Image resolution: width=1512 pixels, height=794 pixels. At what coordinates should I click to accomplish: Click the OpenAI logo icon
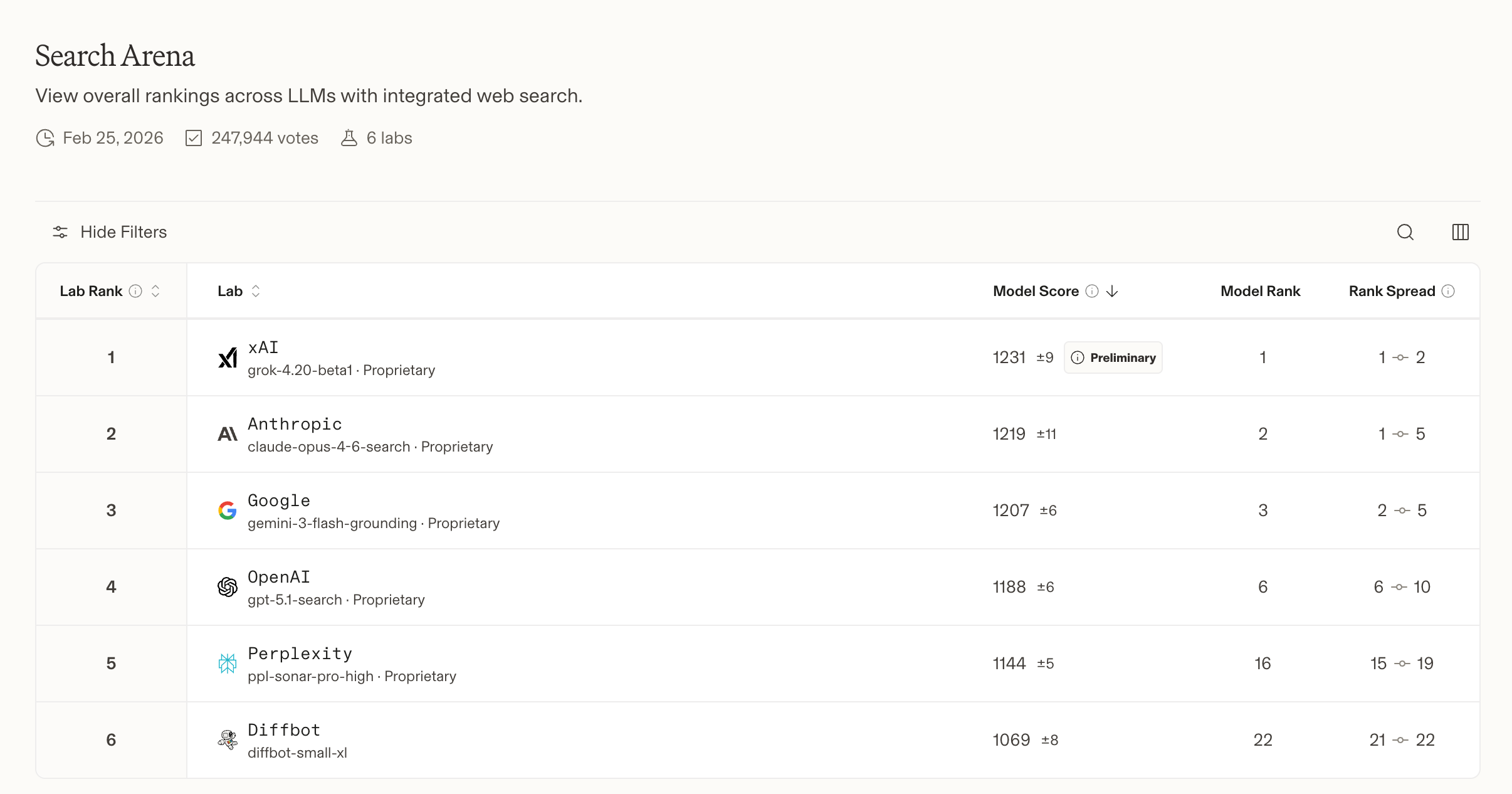click(228, 587)
